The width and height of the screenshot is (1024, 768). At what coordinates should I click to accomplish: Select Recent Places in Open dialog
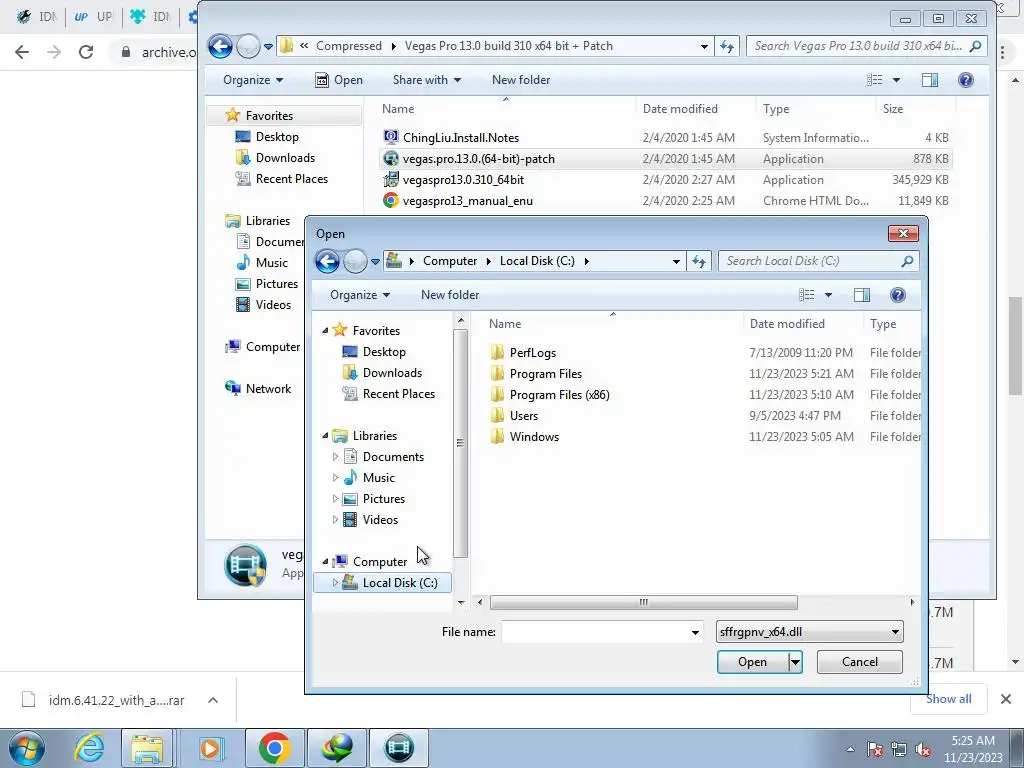point(398,394)
